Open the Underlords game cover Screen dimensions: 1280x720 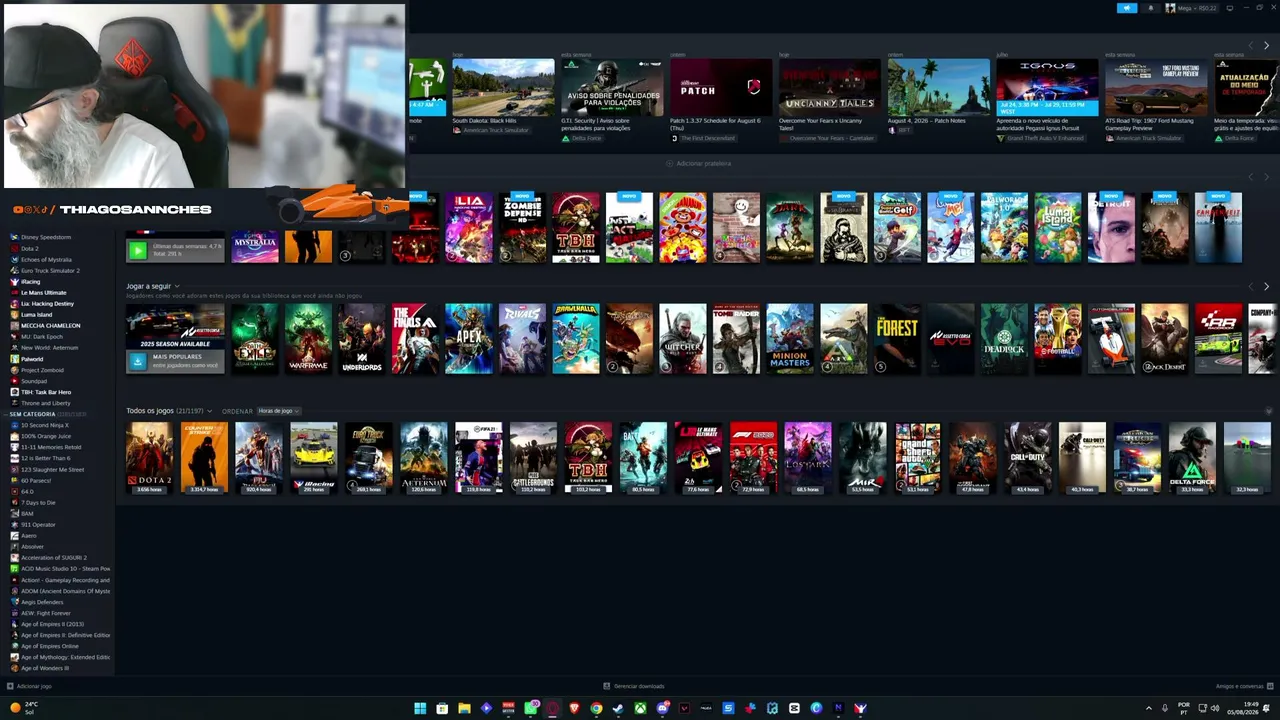(x=362, y=339)
